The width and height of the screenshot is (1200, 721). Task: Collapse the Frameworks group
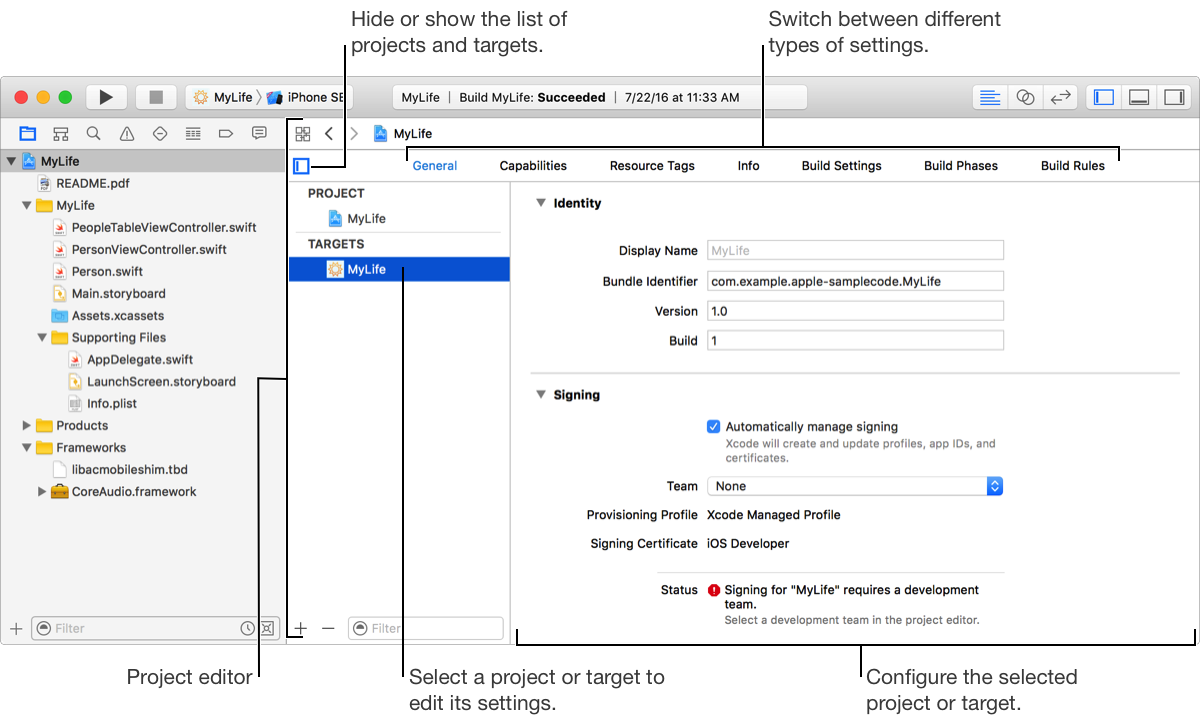click(x=27, y=447)
